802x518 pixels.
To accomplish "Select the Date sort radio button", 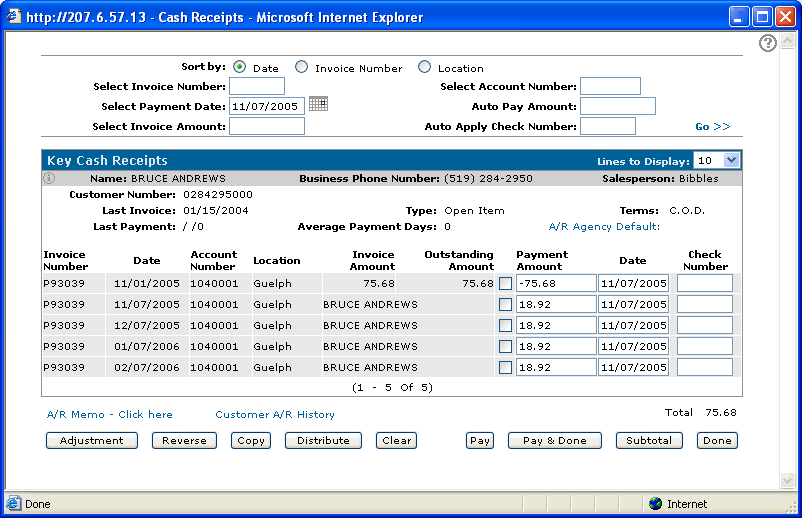I will (x=239, y=67).
